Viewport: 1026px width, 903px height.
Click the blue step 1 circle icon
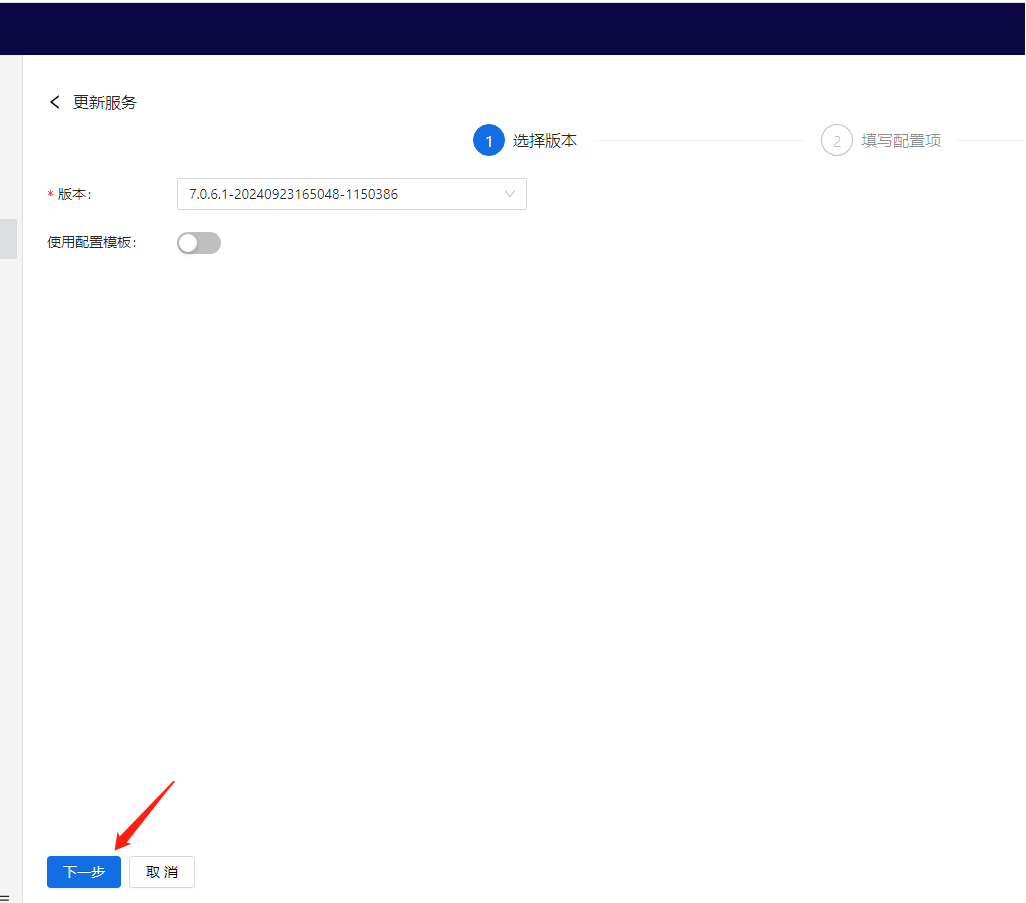489,140
